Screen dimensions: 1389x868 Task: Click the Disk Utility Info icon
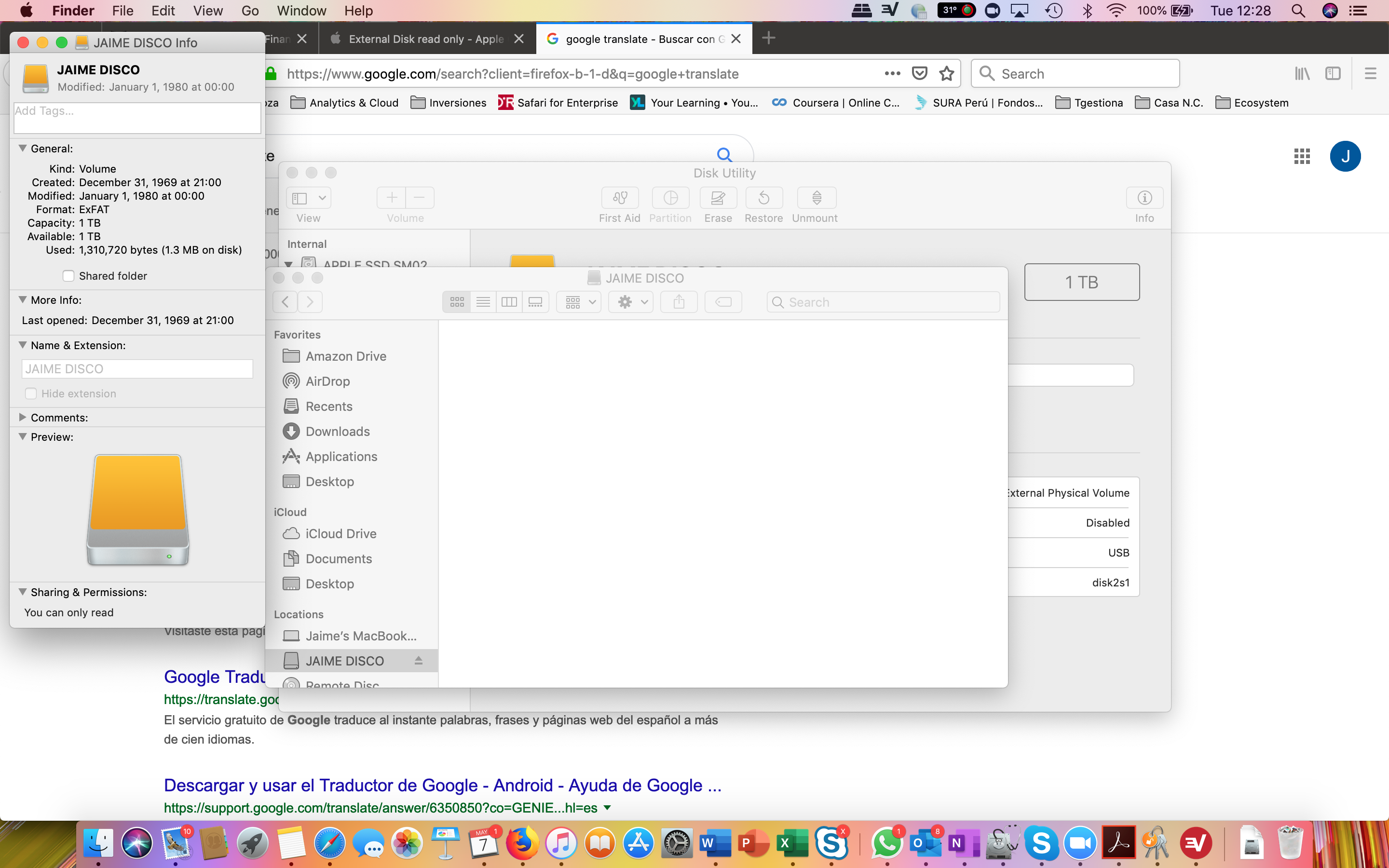click(x=1144, y=198)
